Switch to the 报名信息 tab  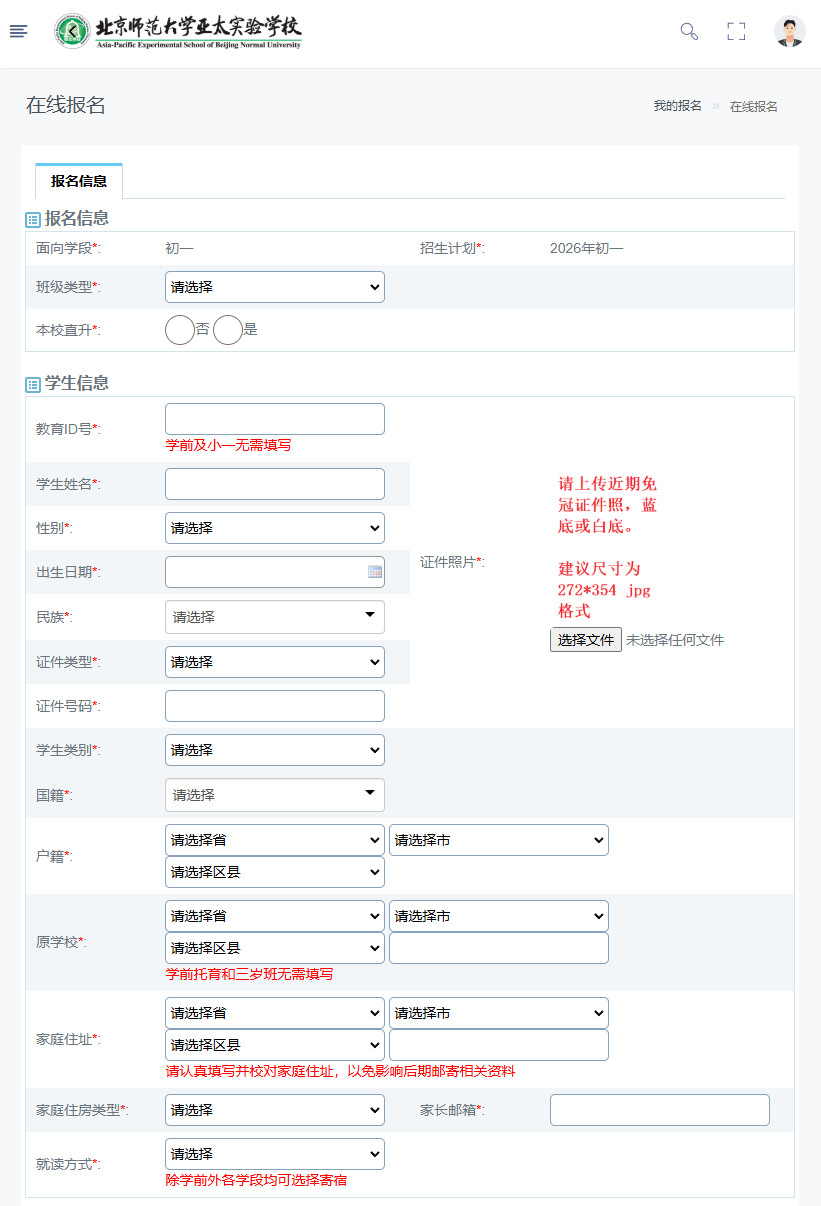79,182
